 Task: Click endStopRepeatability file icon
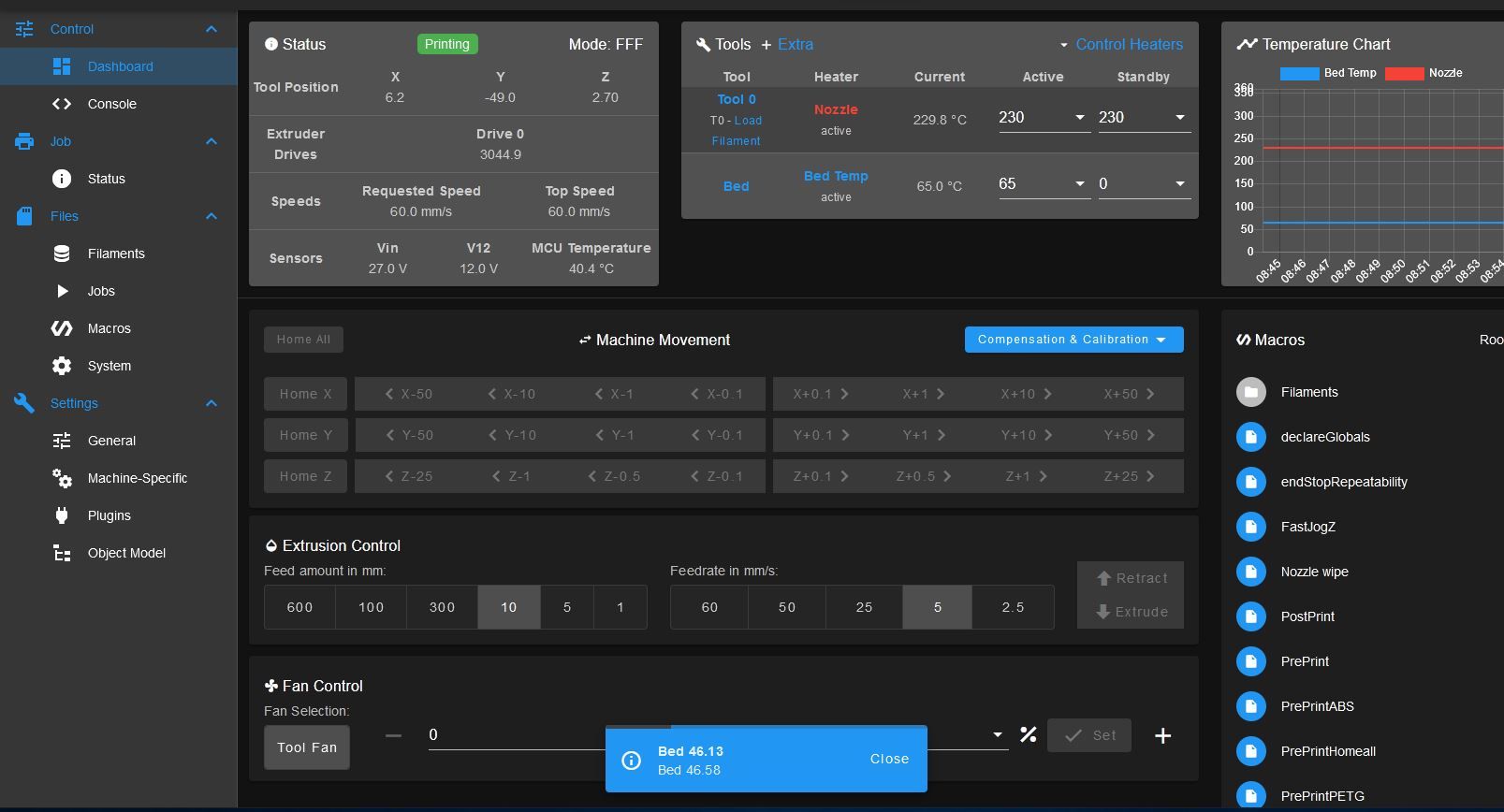(1251, 482)
